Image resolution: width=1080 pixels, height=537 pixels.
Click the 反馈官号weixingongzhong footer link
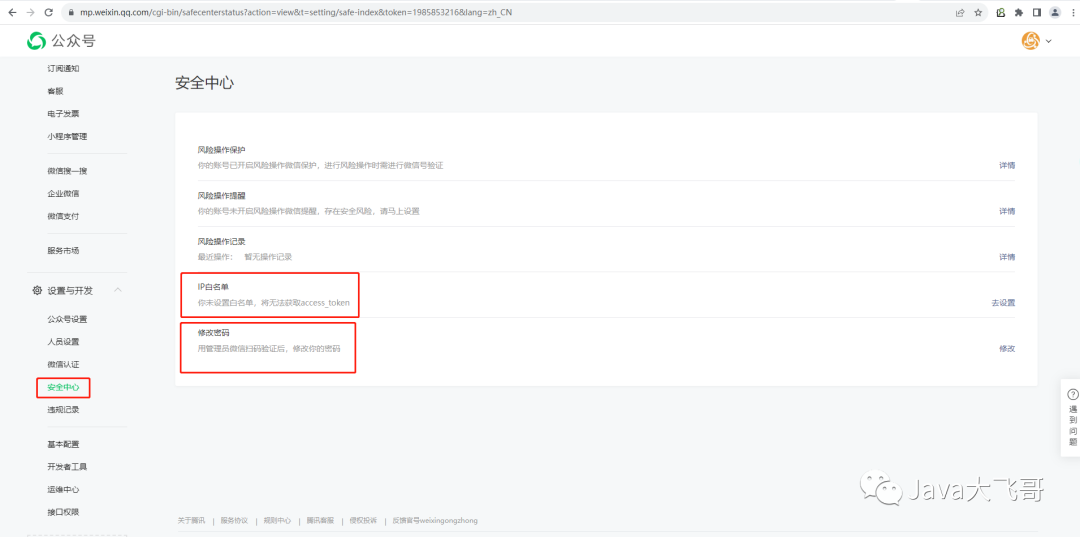point(435,520)
